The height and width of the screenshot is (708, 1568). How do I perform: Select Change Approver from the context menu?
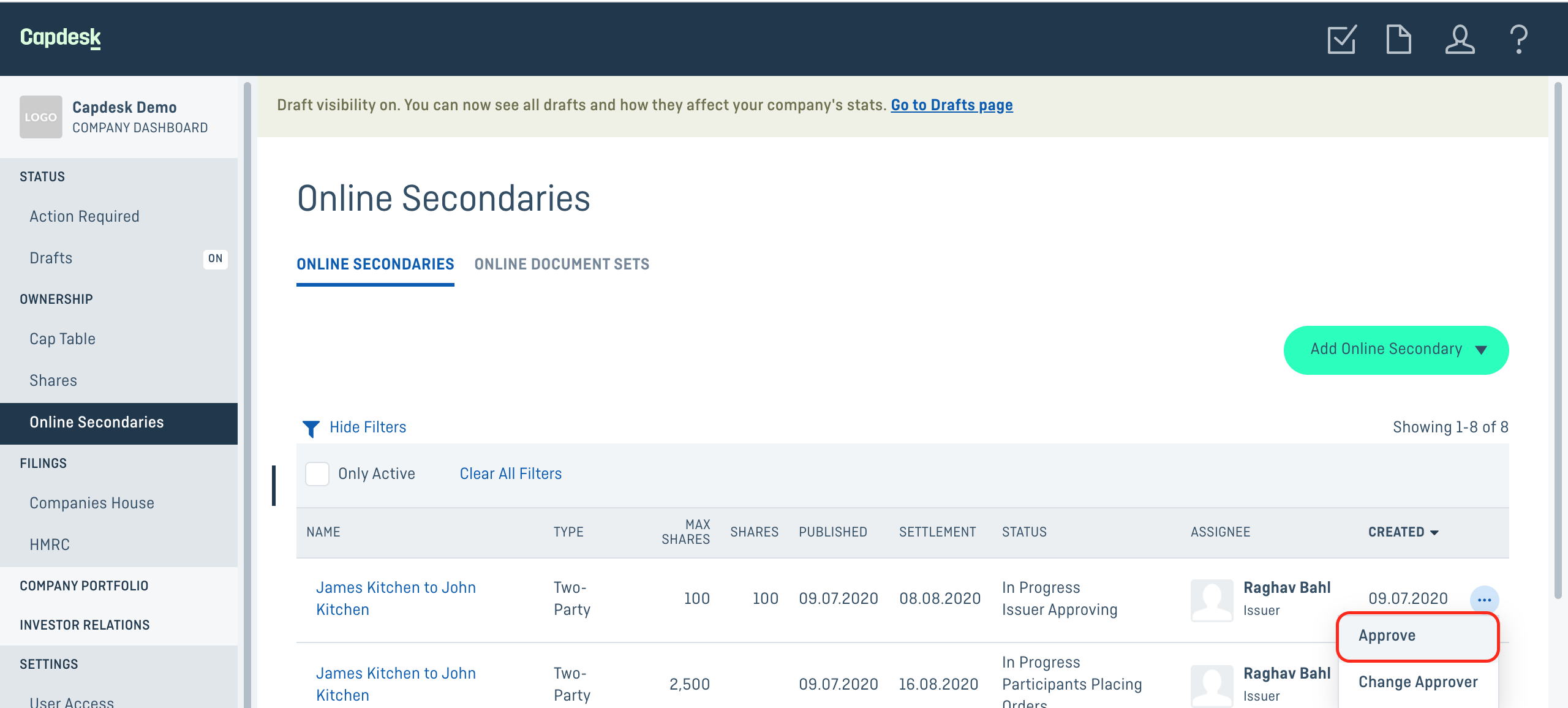pos(1418,682)
